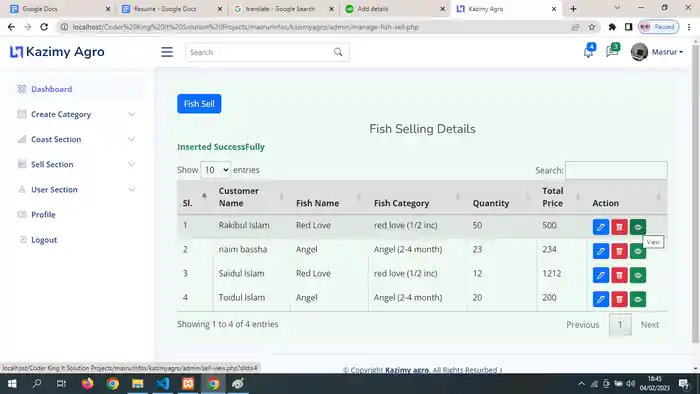Screen dimensions: 700x394
Task: Expand the User Section menu
Action: (76, 190)
